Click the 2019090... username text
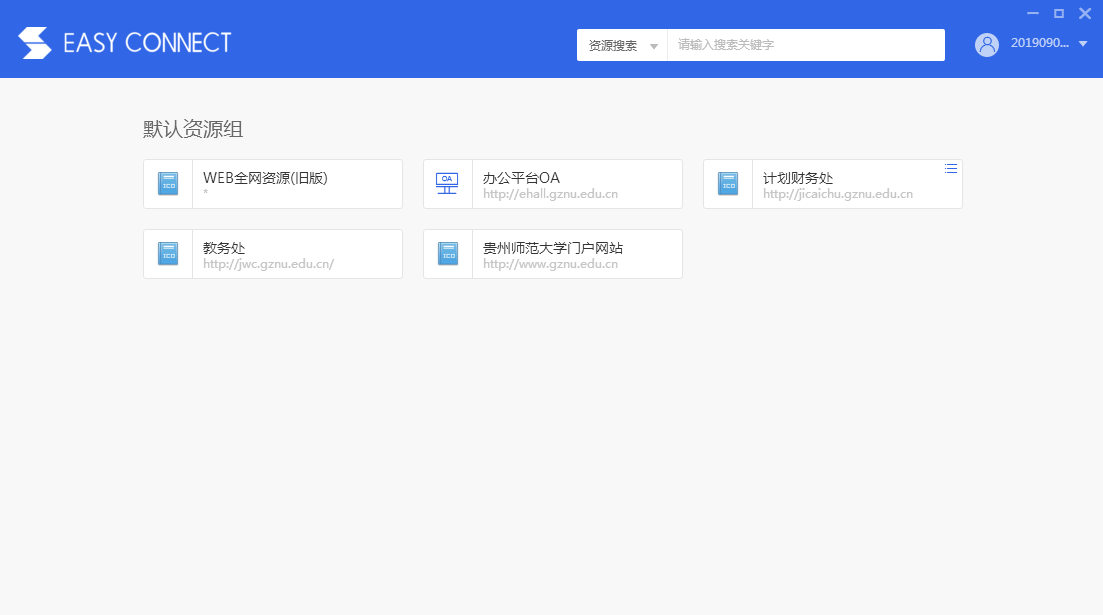This screenshot has height=615, width=1103. pos(1040,43)
